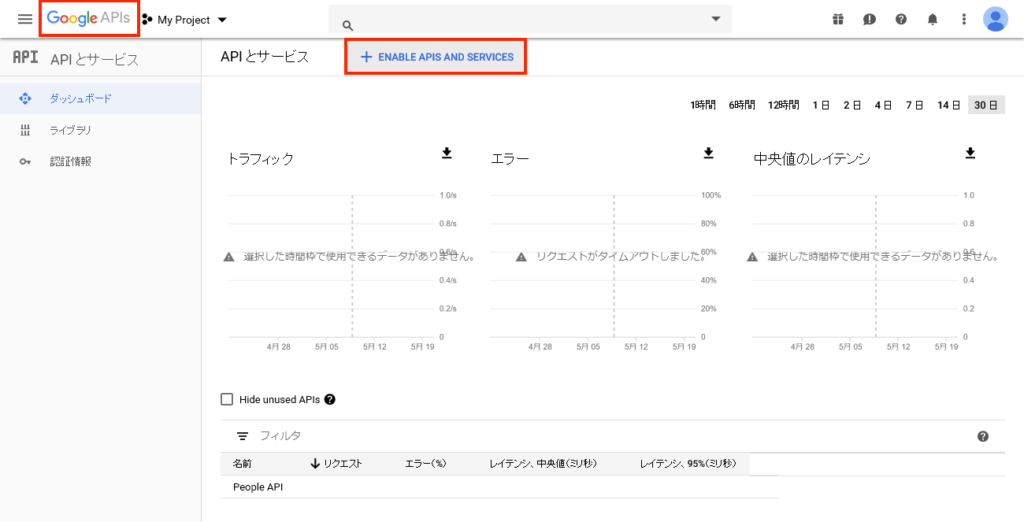Download the エラー chart data
Screen dimensions: 1024x522
click(x=708, y=153)
